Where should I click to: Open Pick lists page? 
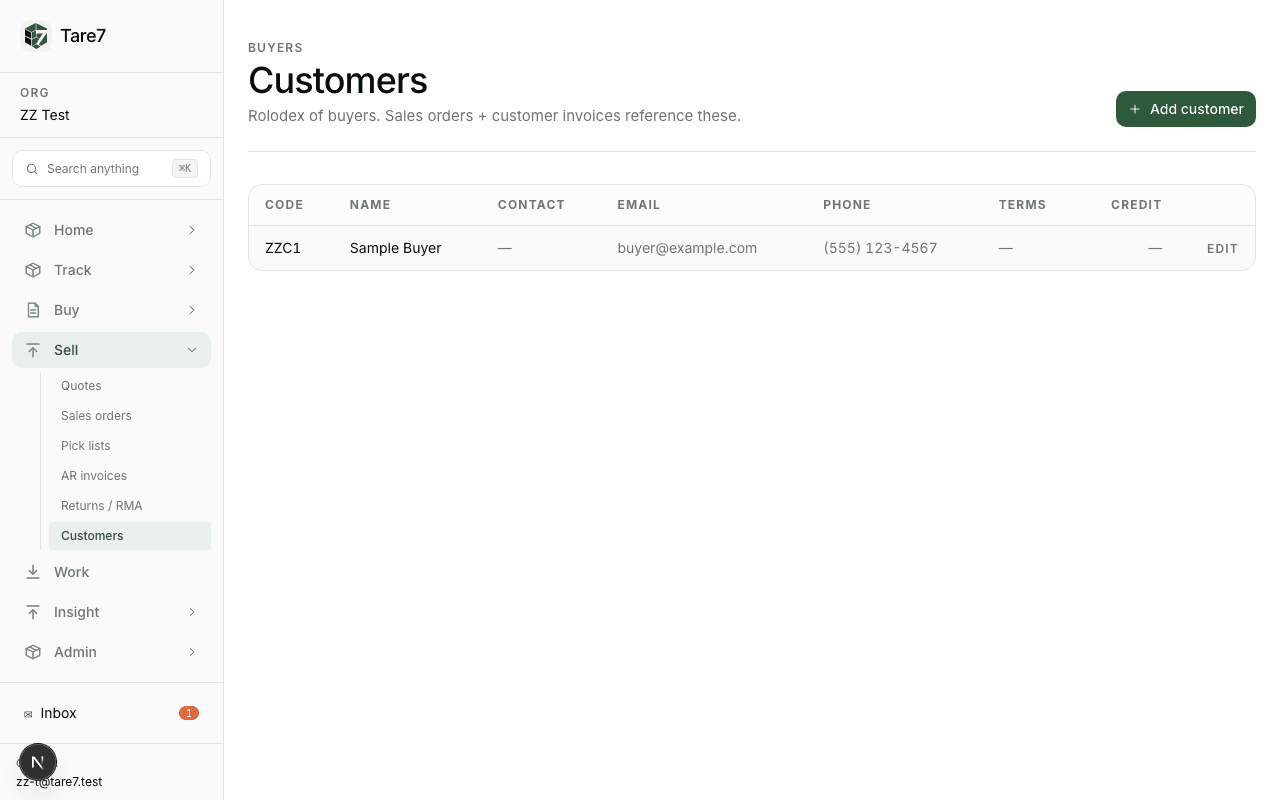click(130, 446)
